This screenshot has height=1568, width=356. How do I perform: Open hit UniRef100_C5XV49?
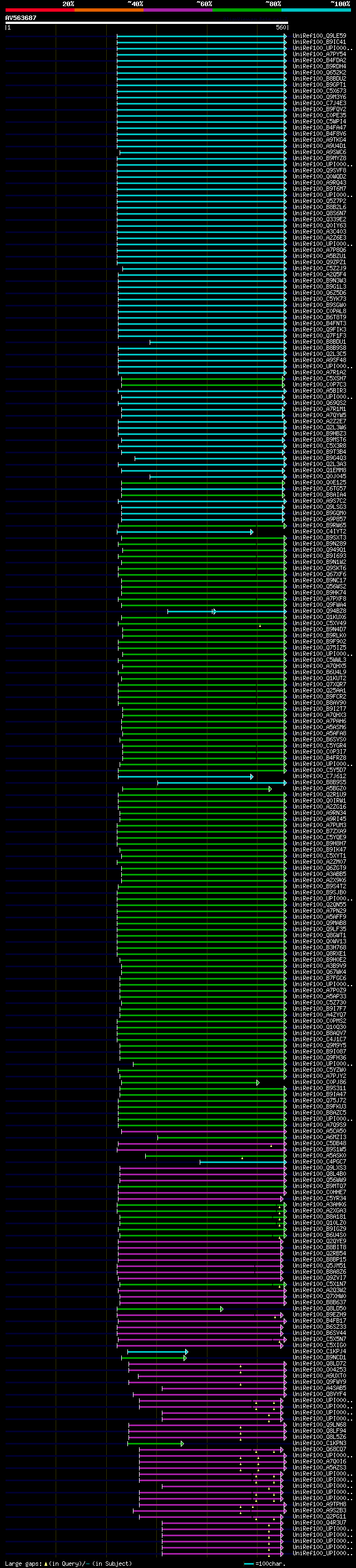point(319,624)
